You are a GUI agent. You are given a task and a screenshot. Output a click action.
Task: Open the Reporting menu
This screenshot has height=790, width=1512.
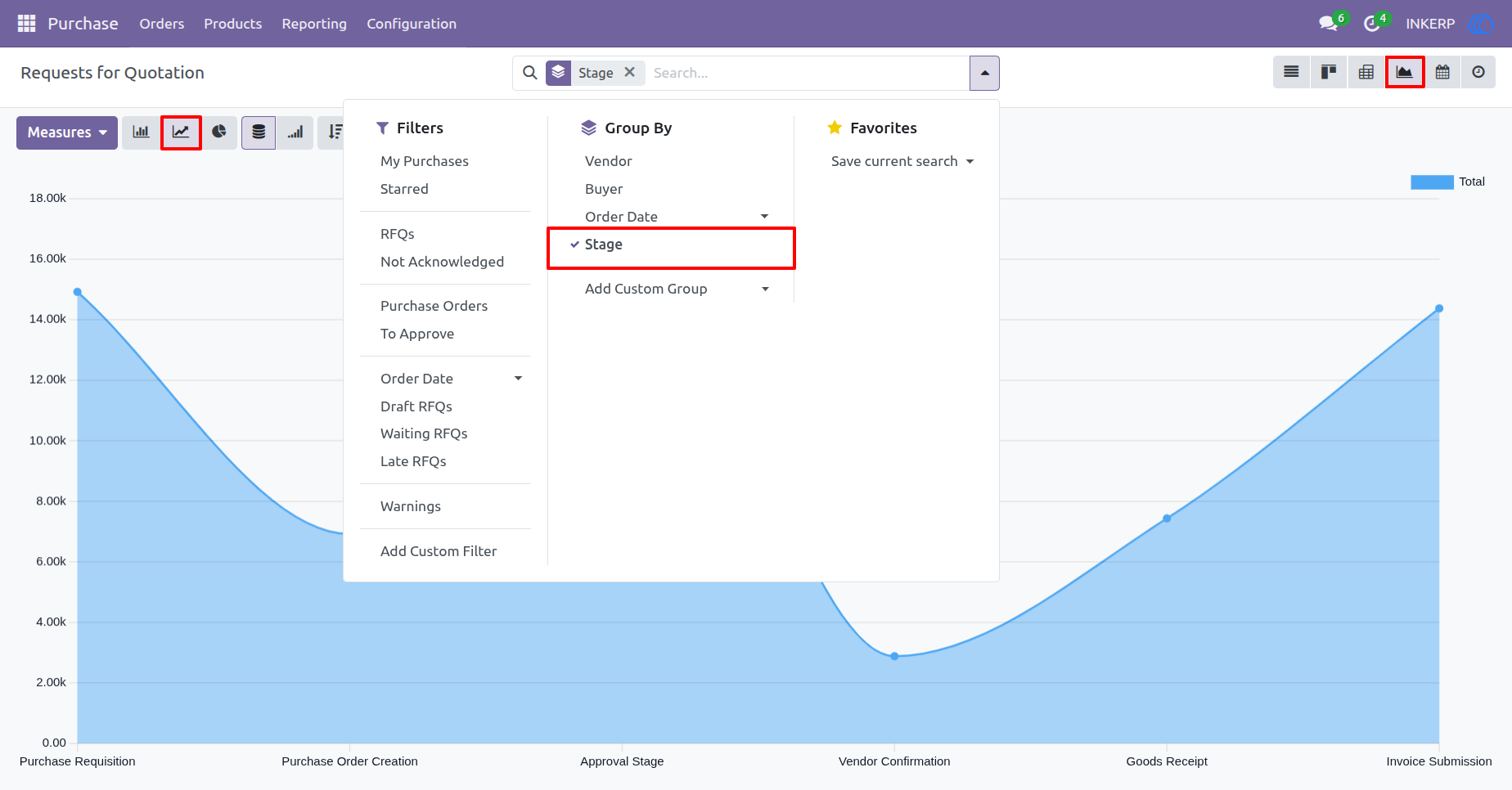(314, 24)
